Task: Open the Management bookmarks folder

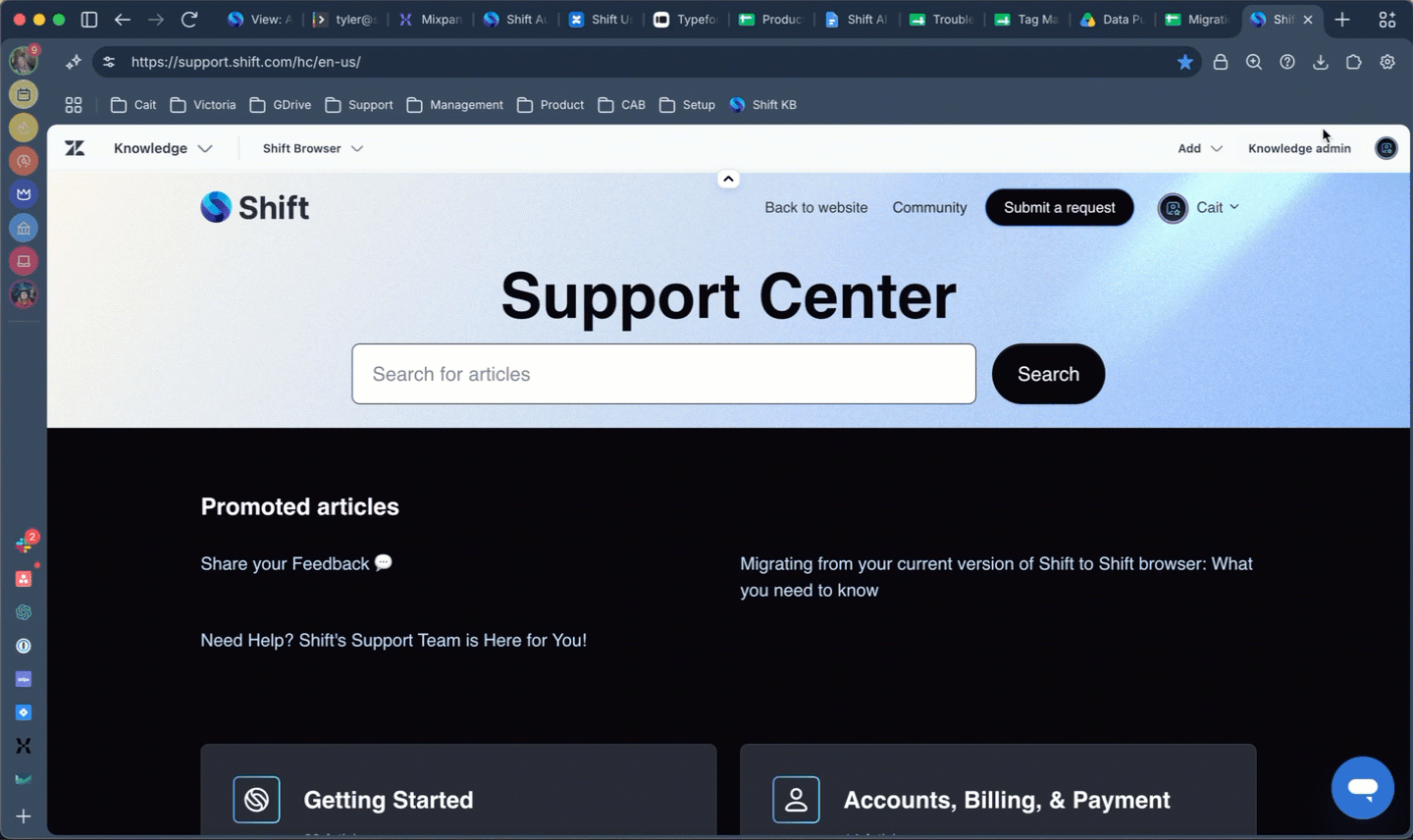Action: coord(455,105)
